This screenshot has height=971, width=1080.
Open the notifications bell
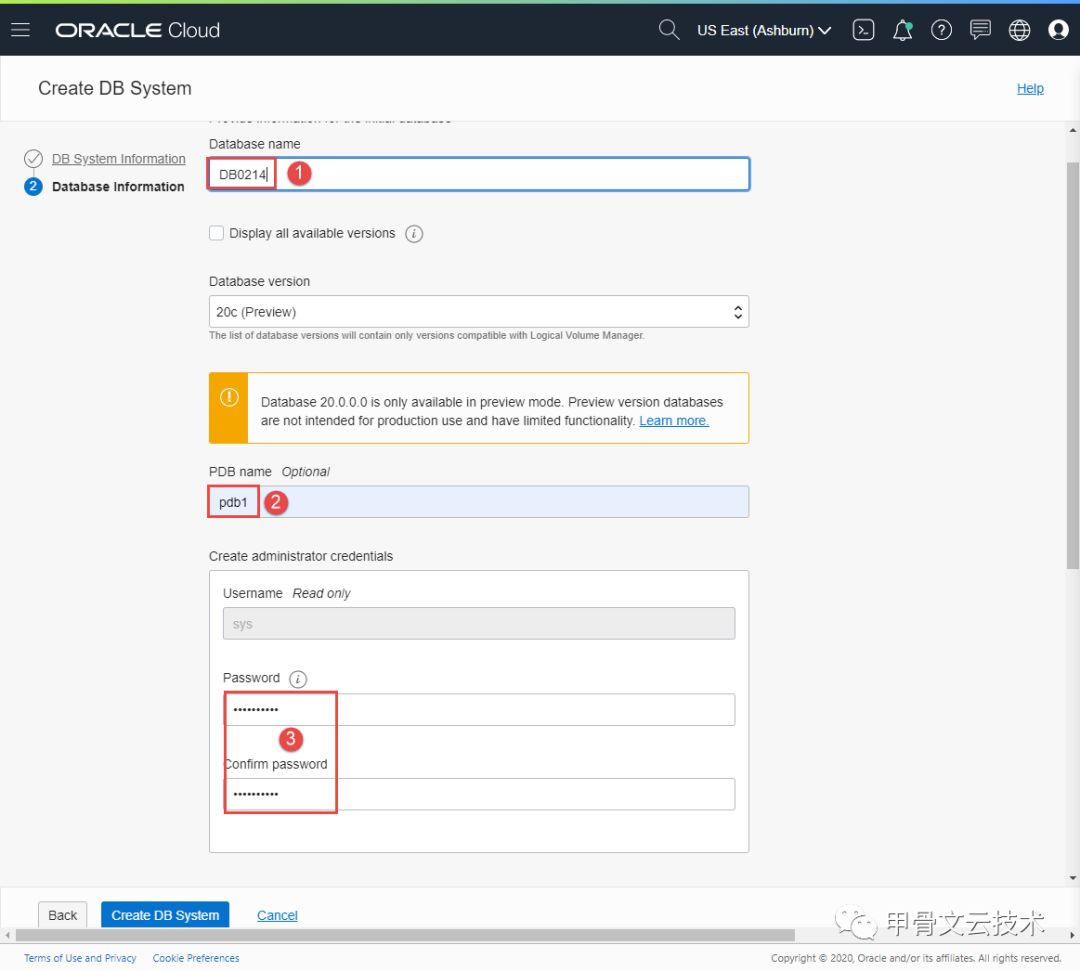click(902, 30)
